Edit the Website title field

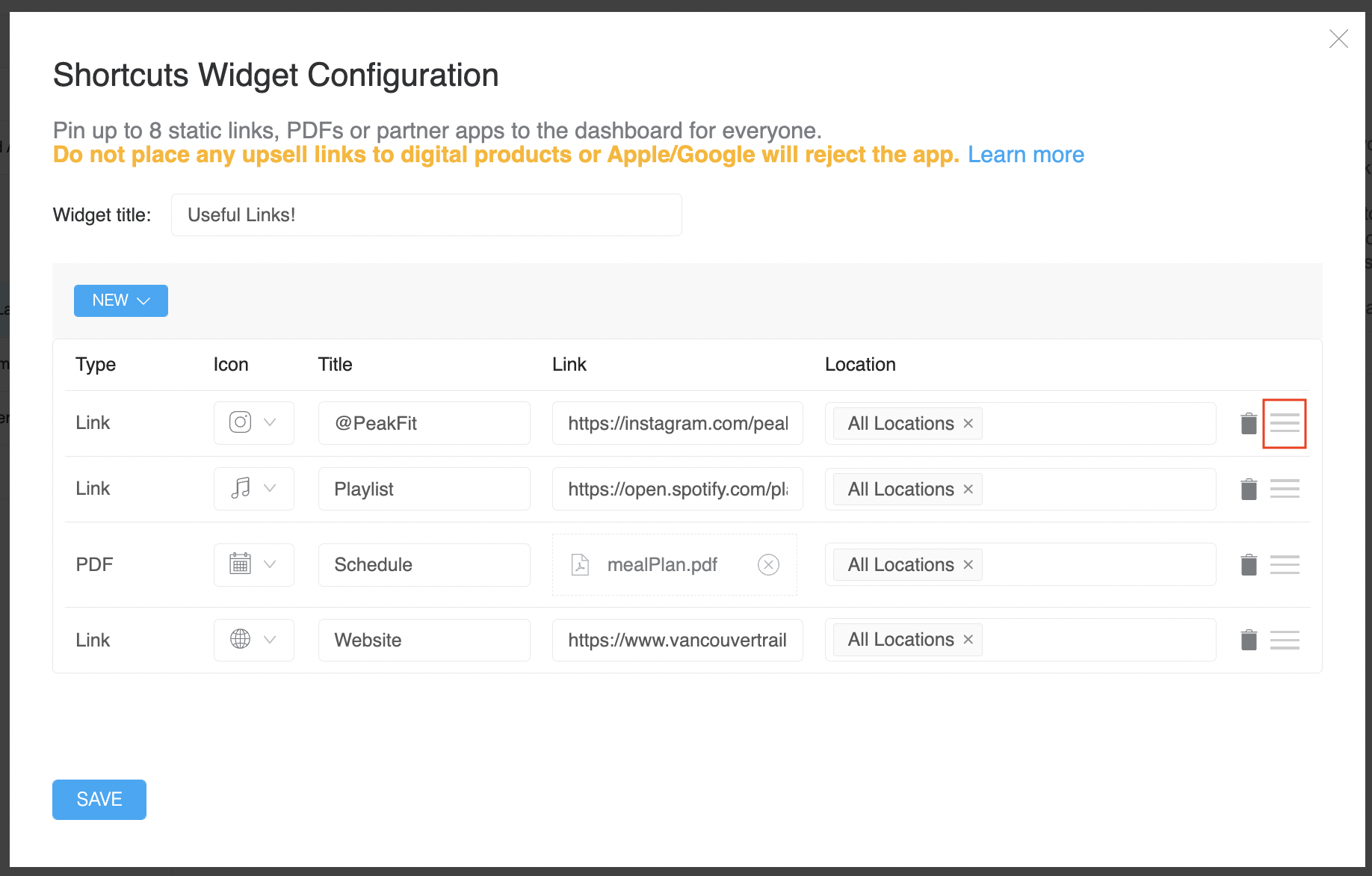pyautogui.click(x=424, y=640)
